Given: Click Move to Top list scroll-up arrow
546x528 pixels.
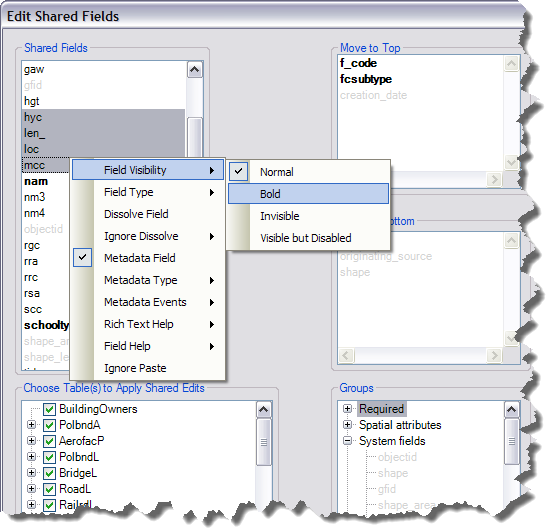Looking at the screenshot, I should pos(512,63).
